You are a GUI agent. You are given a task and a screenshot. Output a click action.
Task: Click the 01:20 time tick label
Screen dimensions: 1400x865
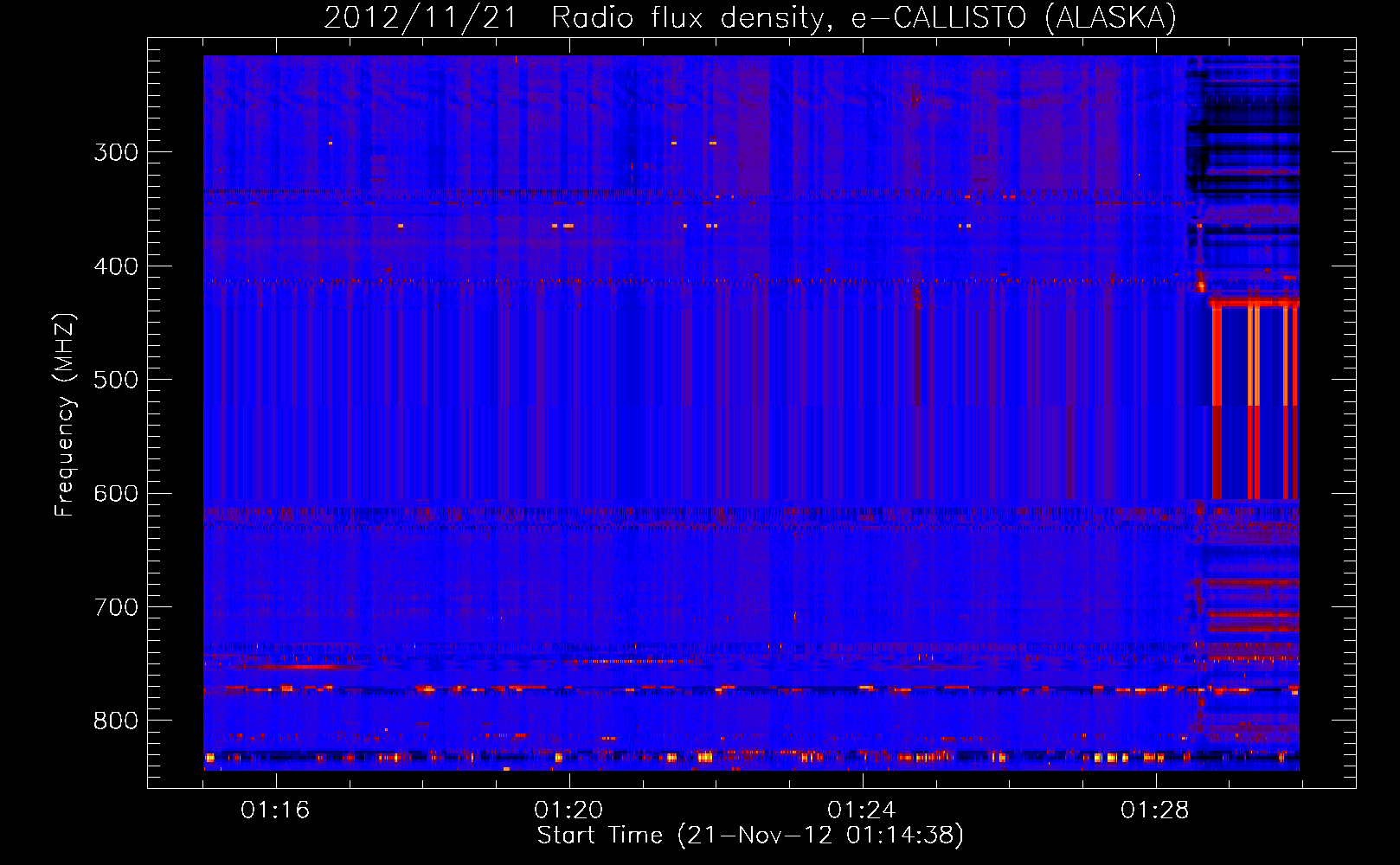point(568,811)
